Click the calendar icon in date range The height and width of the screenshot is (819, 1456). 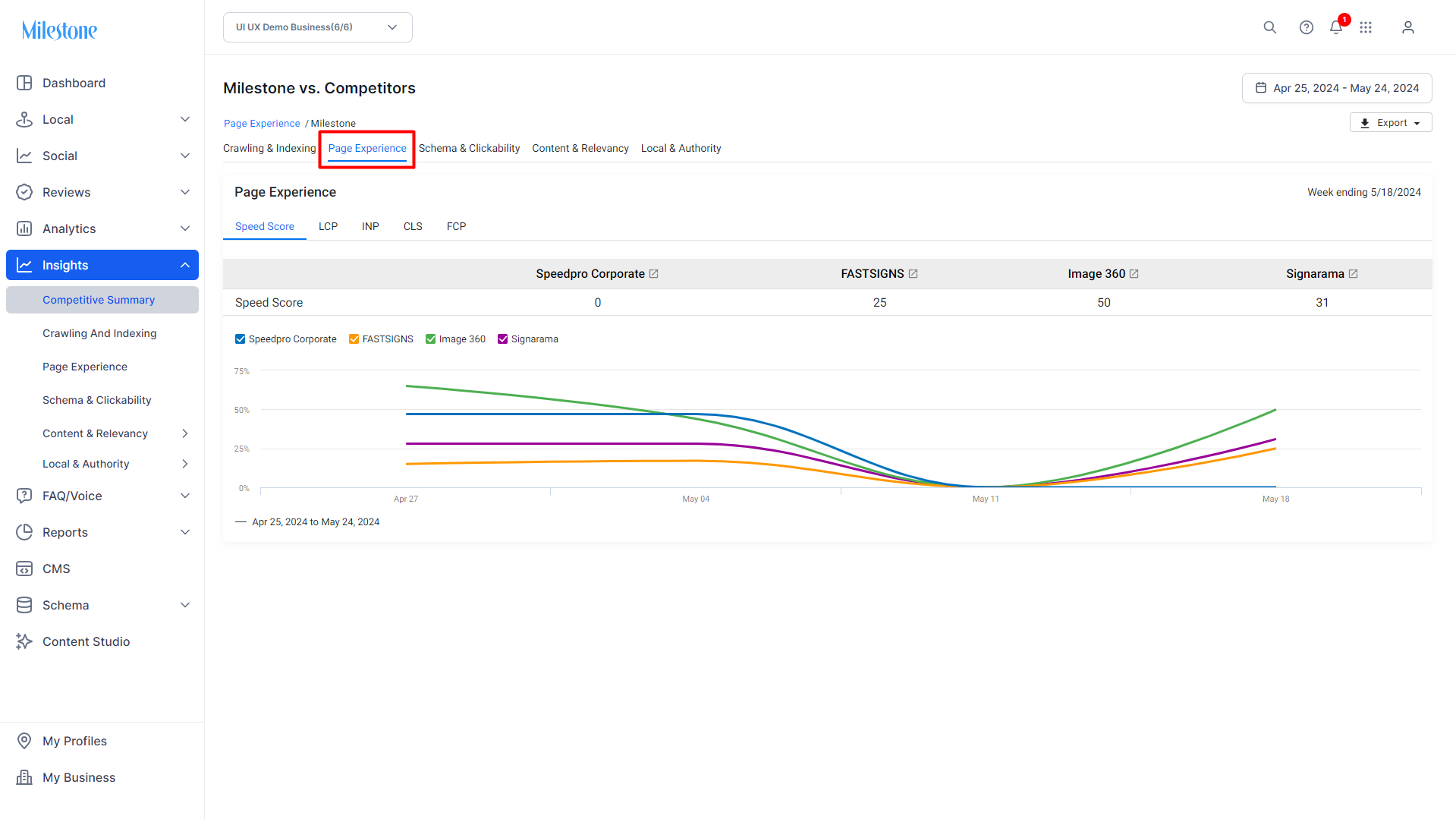coord(1260,88)
